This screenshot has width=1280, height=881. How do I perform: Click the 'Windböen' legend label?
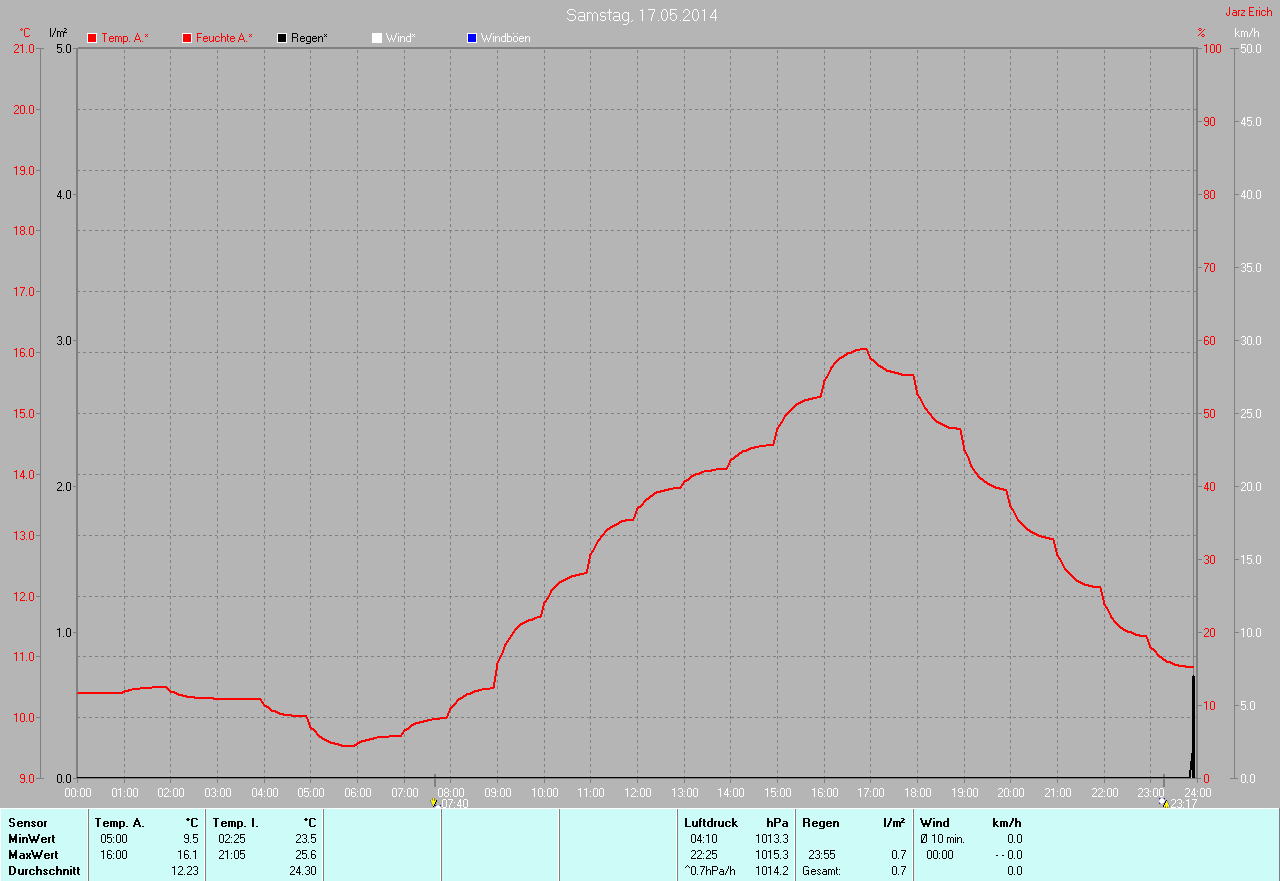(x=506, y=38)
